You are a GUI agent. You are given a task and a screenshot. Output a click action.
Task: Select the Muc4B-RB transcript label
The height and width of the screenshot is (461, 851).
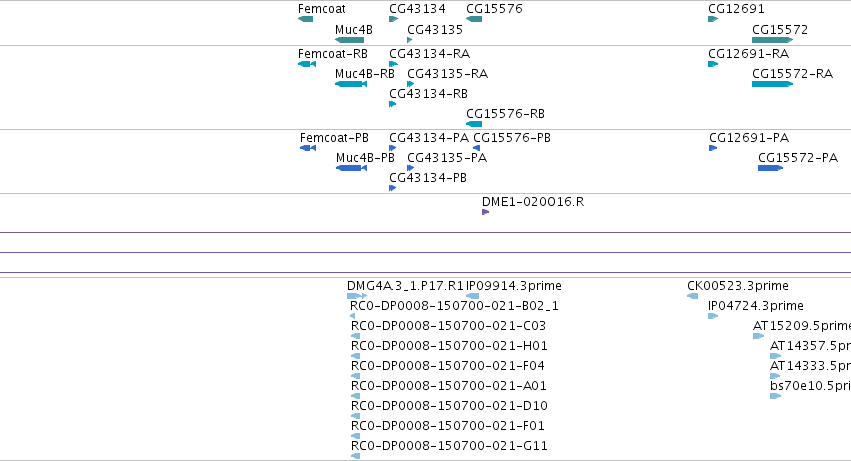tap(365, 73)
